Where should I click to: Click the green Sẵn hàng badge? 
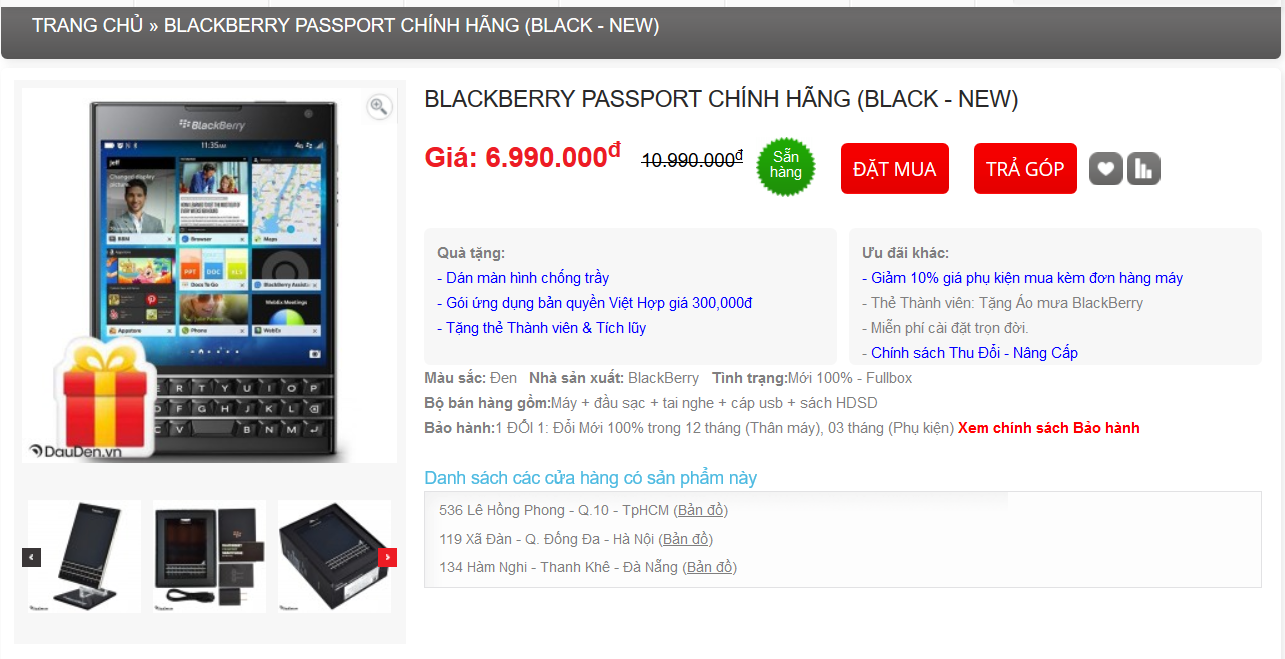point(786,166)
